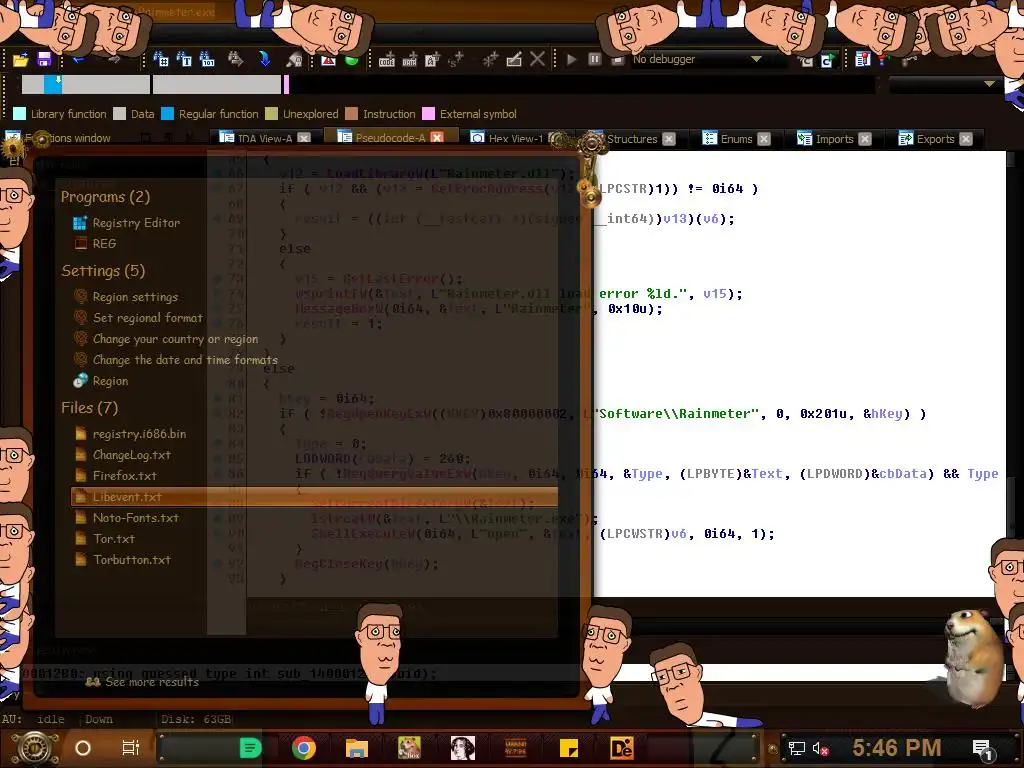Screen dimensions: 1024x768
Task: Switch to the Structures tab
Action: click(x=632, y=139)
